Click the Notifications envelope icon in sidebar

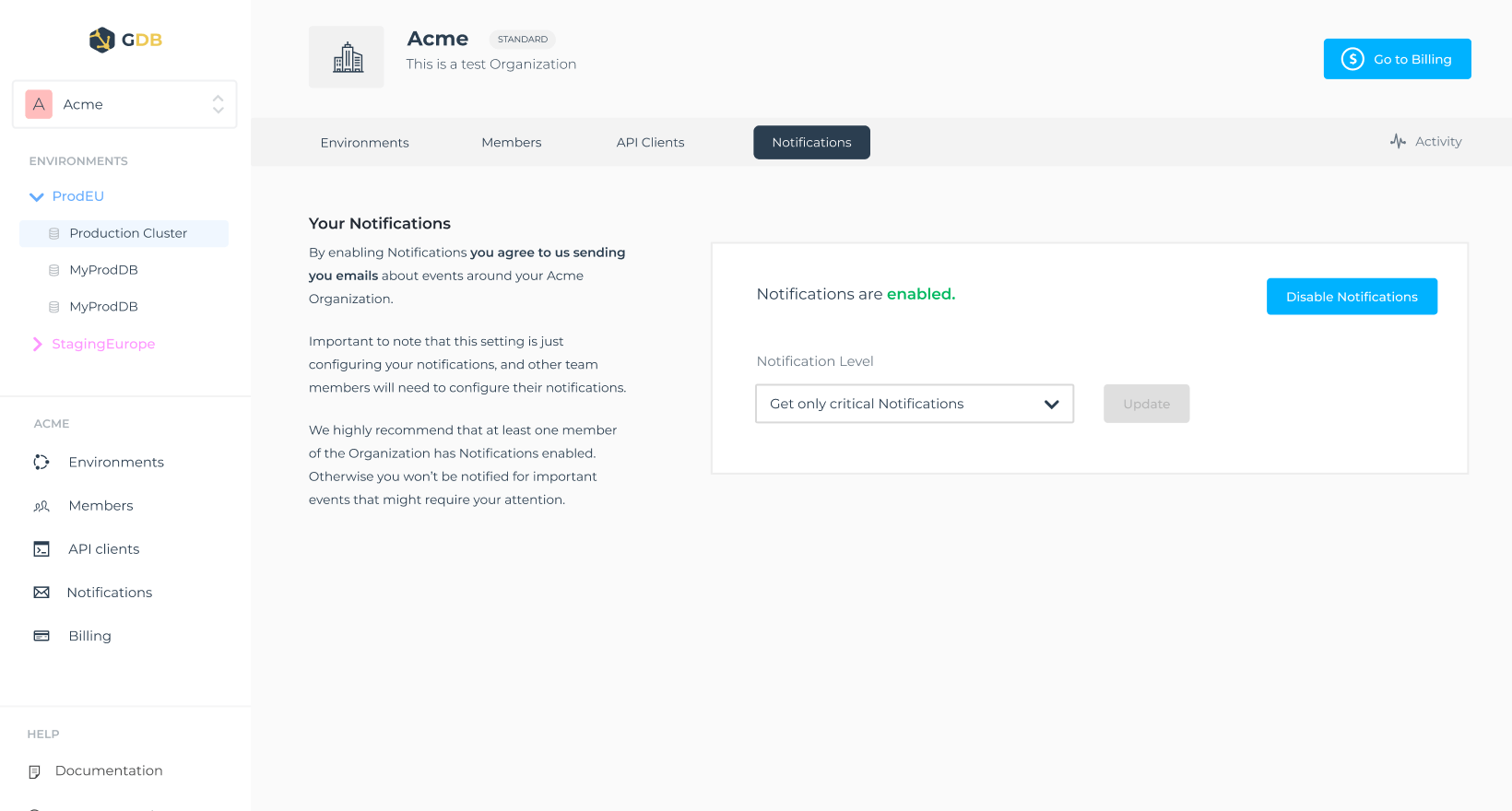[x=41, y=593]
